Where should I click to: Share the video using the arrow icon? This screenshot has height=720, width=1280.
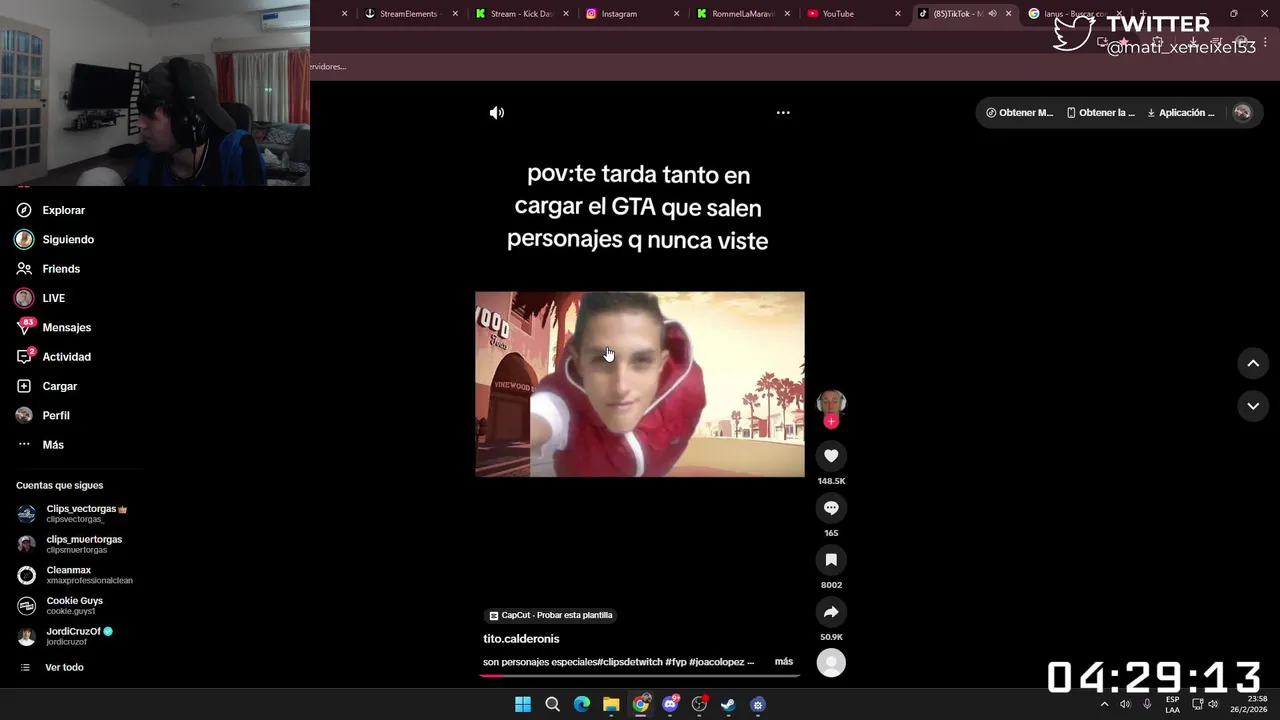click(831, 612)
